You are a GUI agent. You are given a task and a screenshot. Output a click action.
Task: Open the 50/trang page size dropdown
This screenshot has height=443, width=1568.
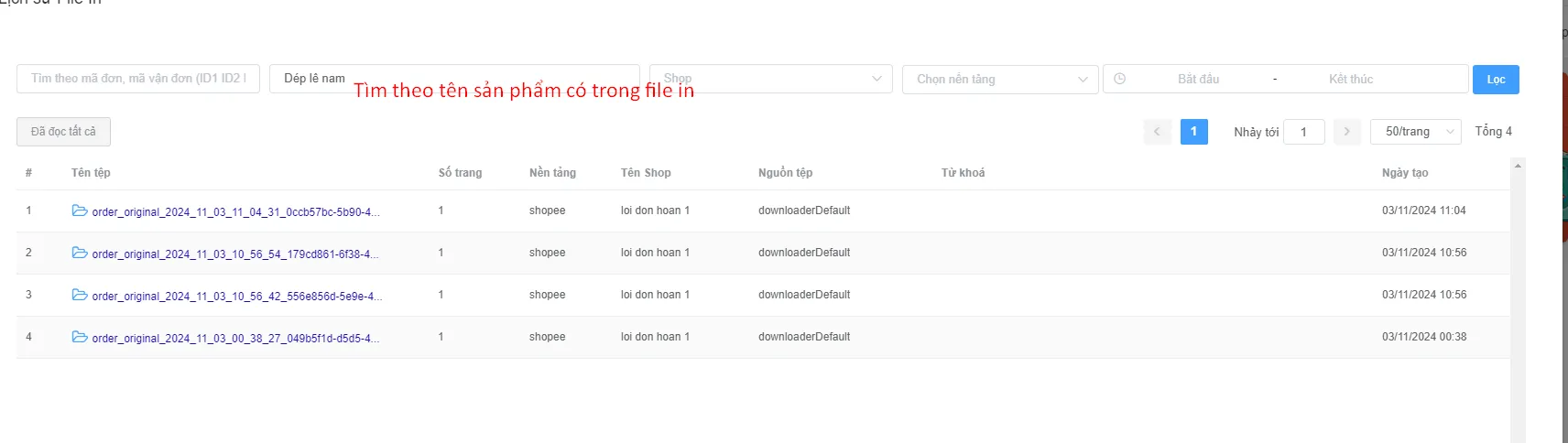pyautogui.click(x=1416, y=132)
